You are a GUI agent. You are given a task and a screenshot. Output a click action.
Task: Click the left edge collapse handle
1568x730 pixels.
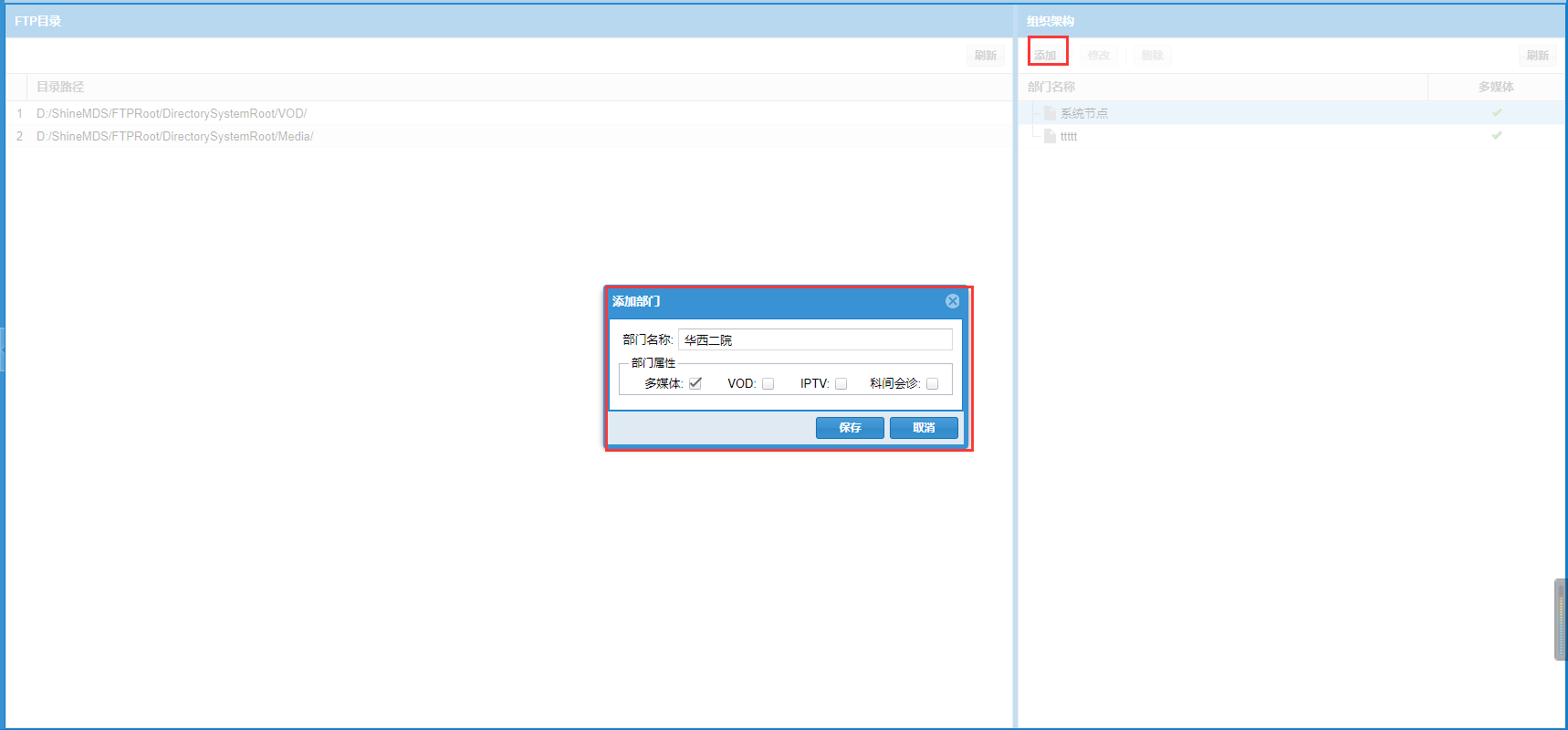click(3, 349)
